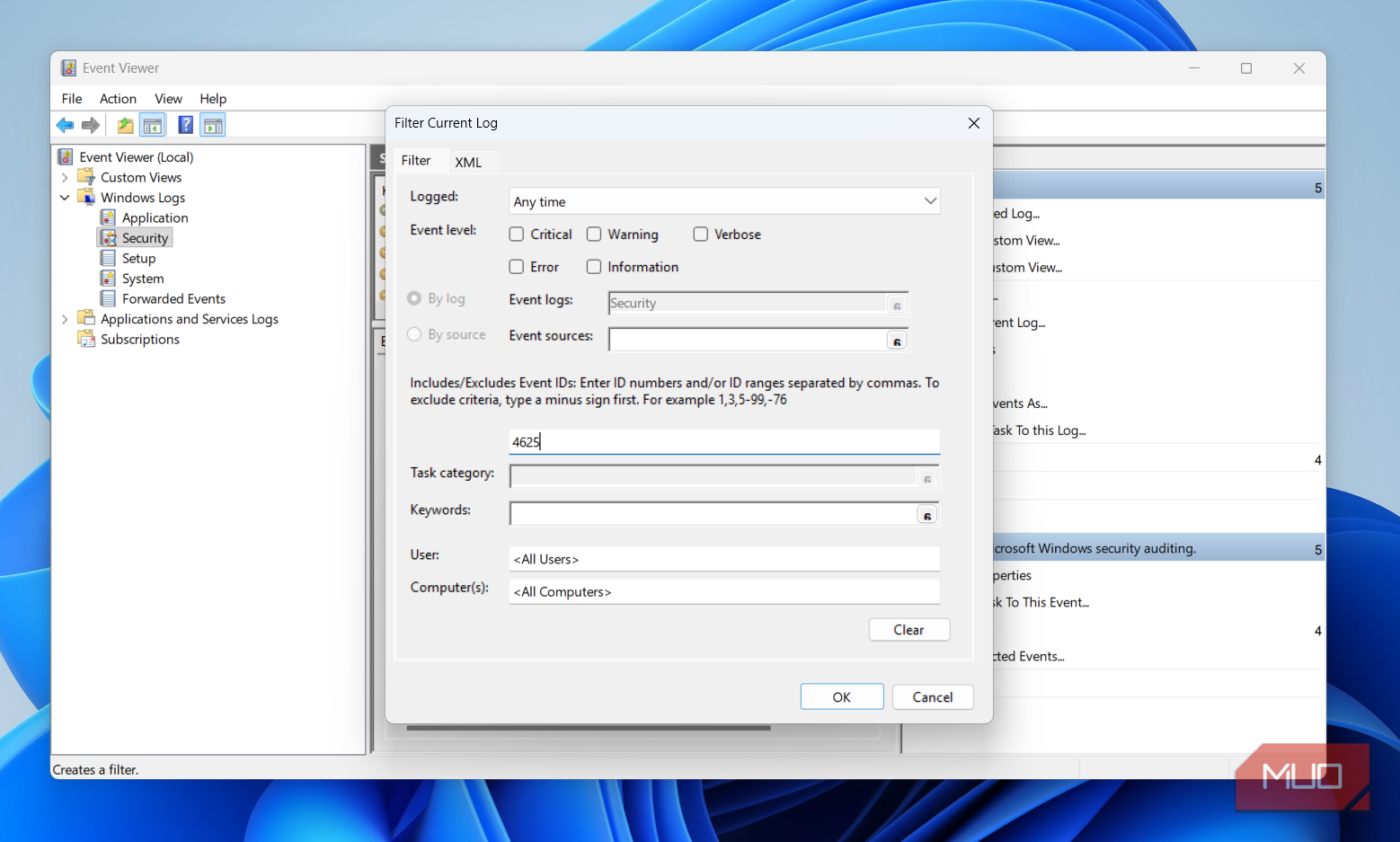This screenshot has width=1400, height=842.
Task: Open the View menu
Action: tap(168, 99)
